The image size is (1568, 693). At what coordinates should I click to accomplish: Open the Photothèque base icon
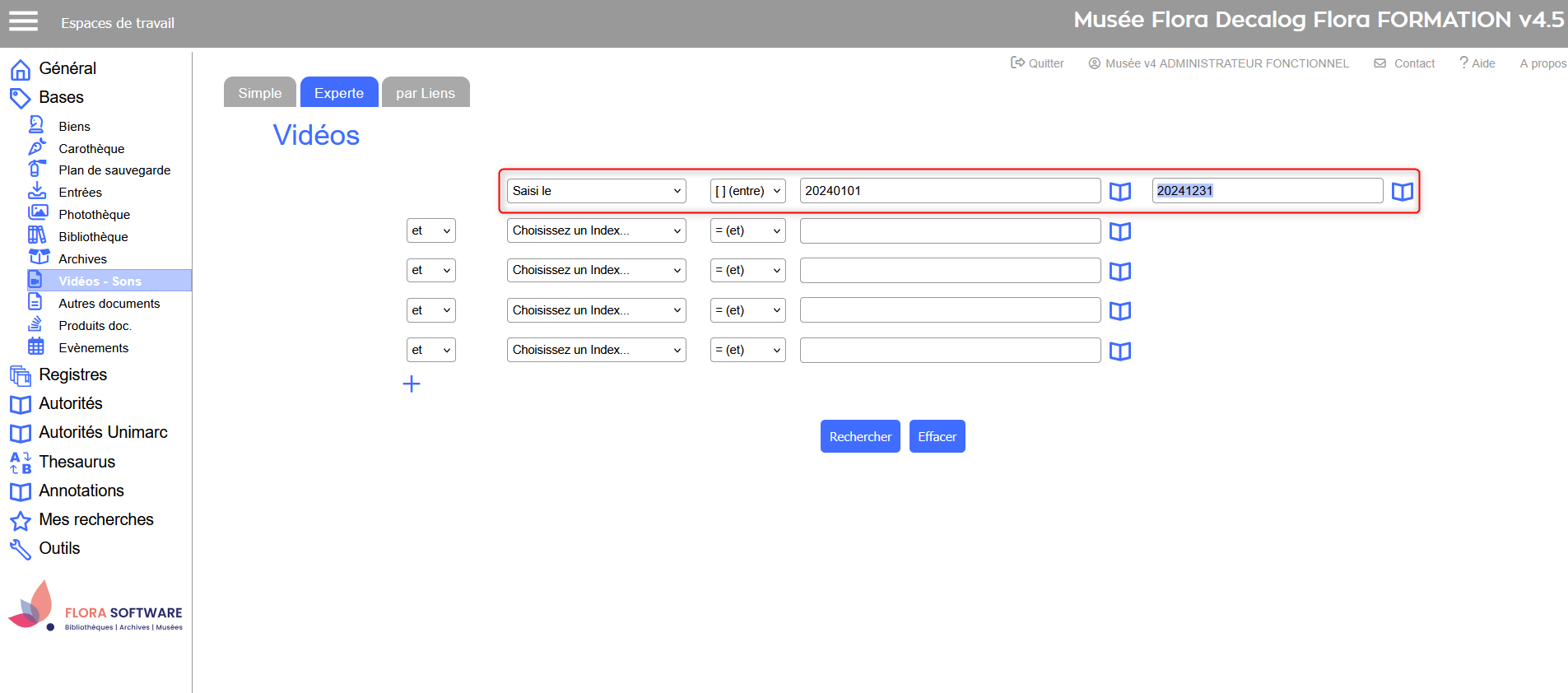37,212
